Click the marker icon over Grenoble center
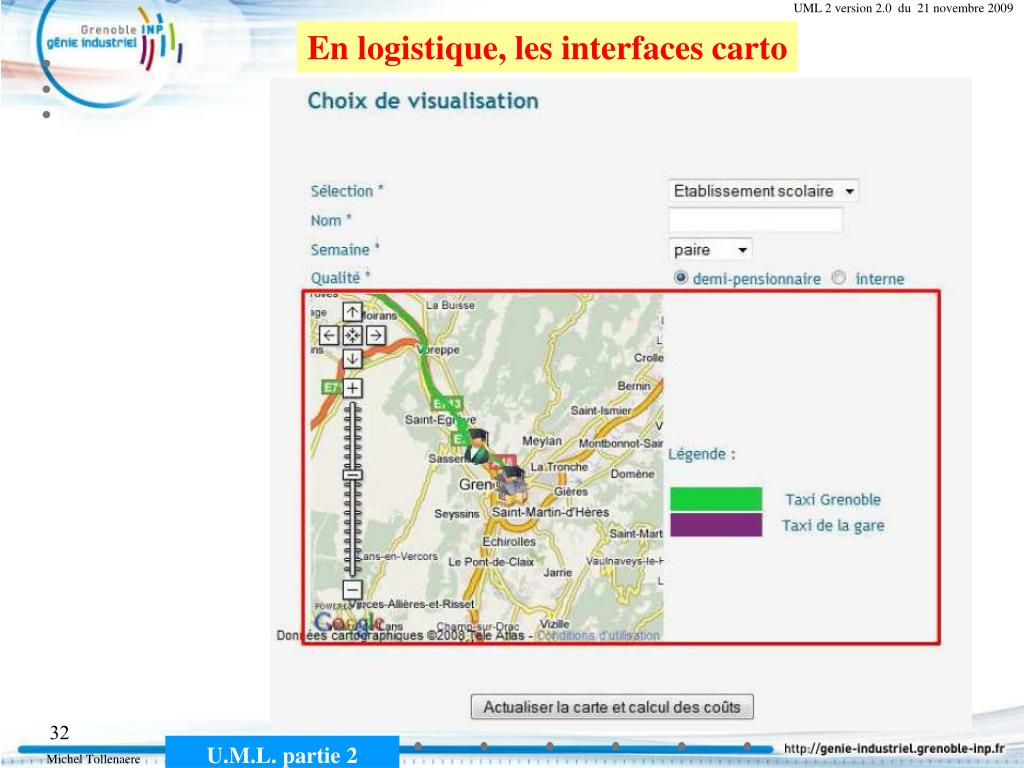The image size is (1024, 768). (x=511, y=485)
